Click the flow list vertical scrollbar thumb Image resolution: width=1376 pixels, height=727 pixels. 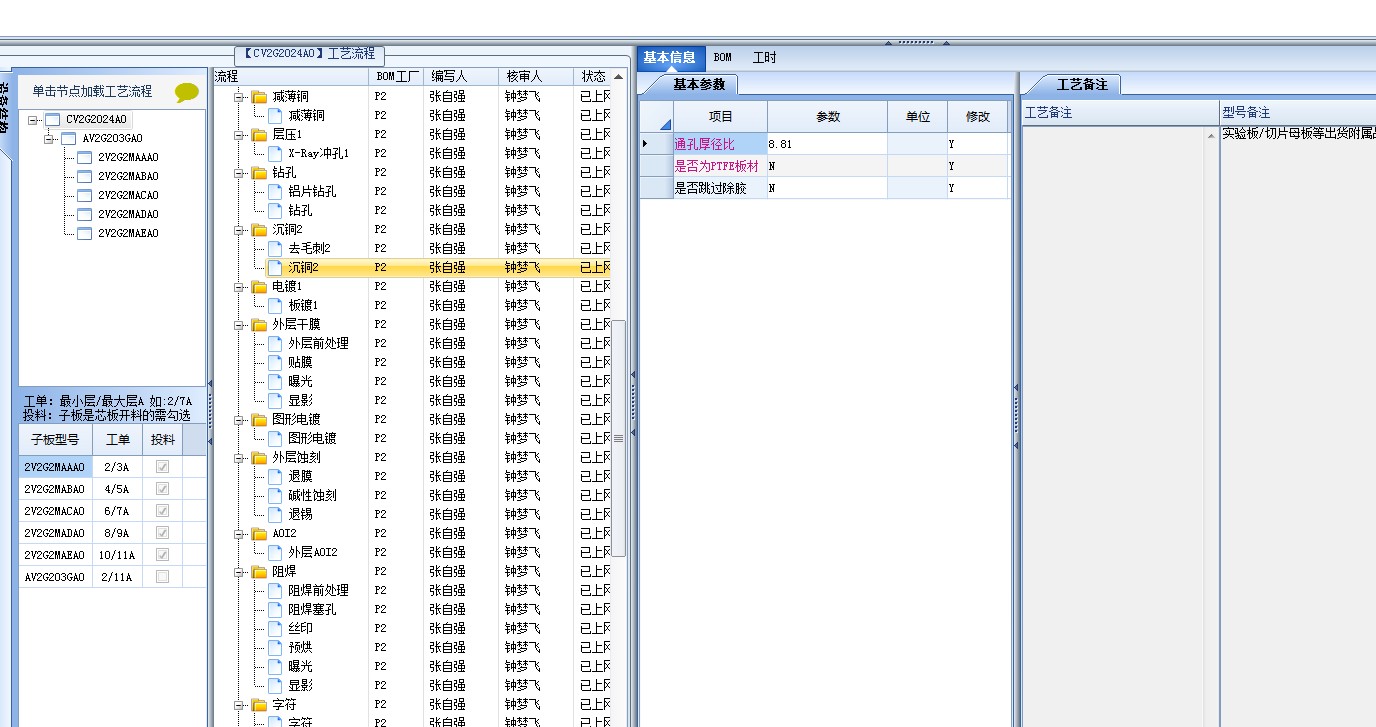point(619,438)
